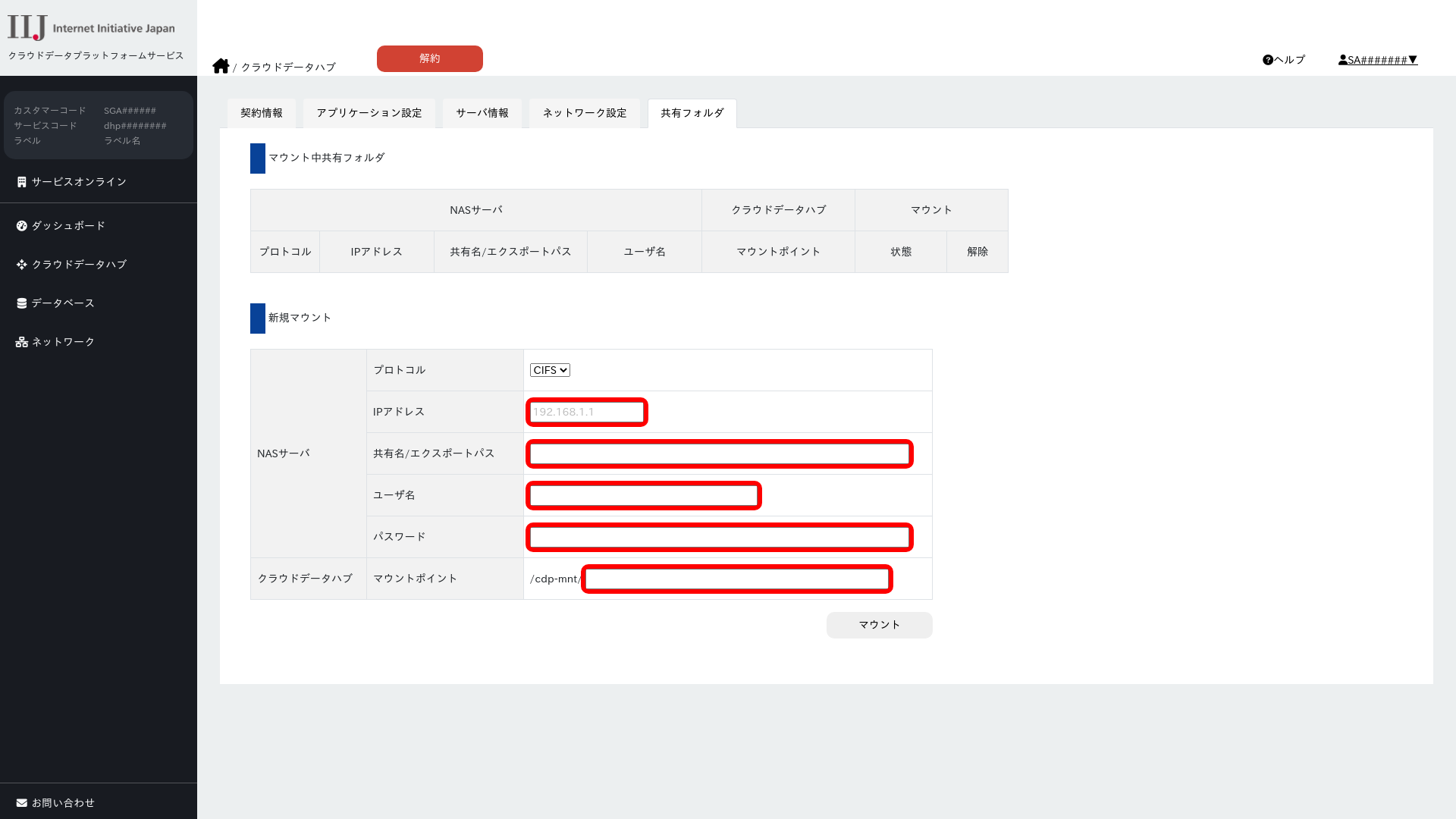Switch to the アプリケーション設定 tab
The image size is (1456, 819).
369,113
